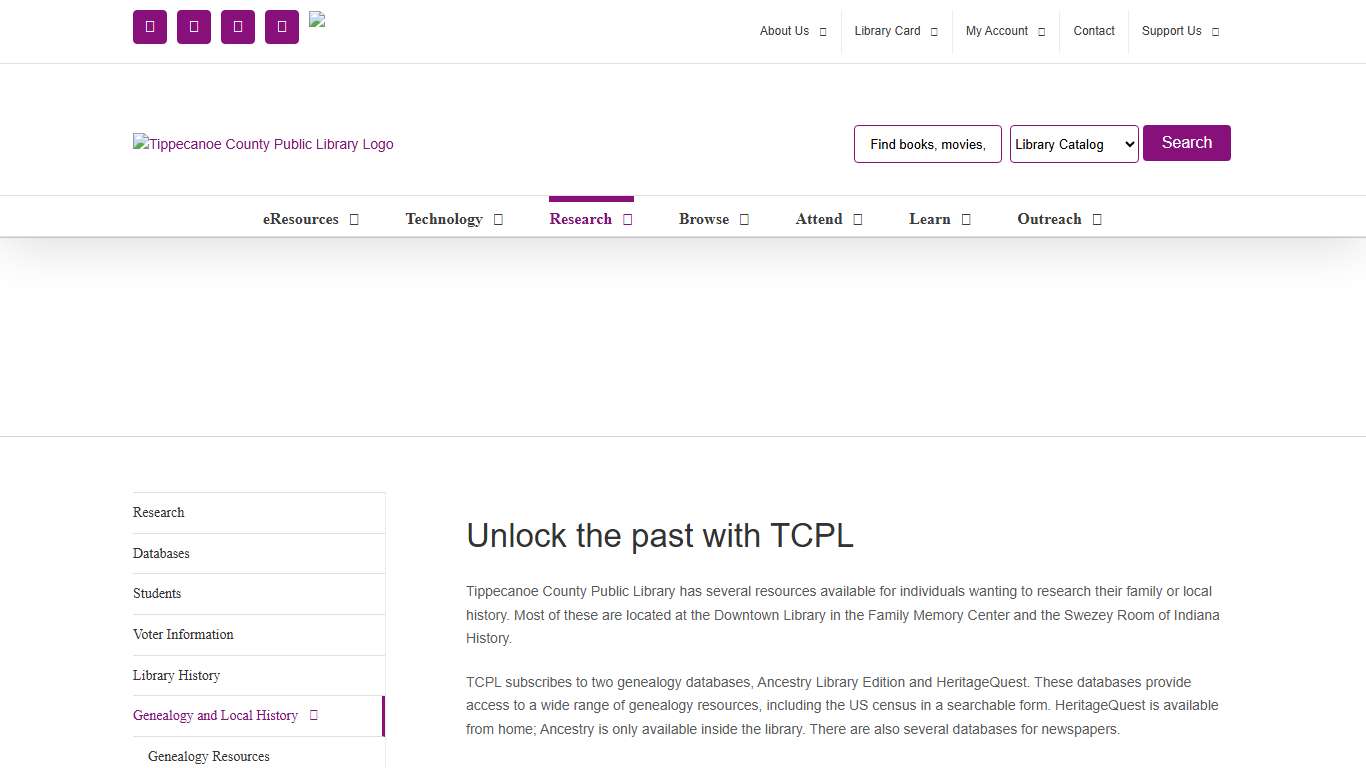Click the broken image icon beside social icons
Screen dimensions: 1366x768
tap(317, 18)
